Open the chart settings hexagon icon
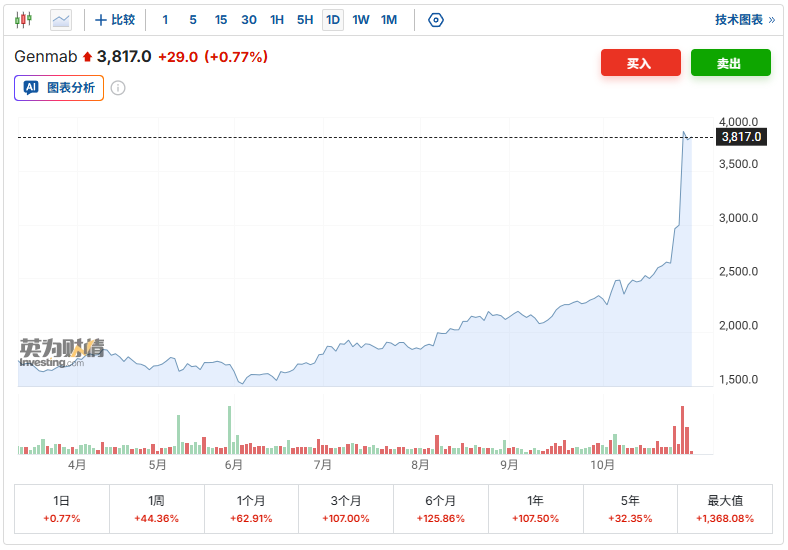The image size is (788, 550). click(436, 20)
